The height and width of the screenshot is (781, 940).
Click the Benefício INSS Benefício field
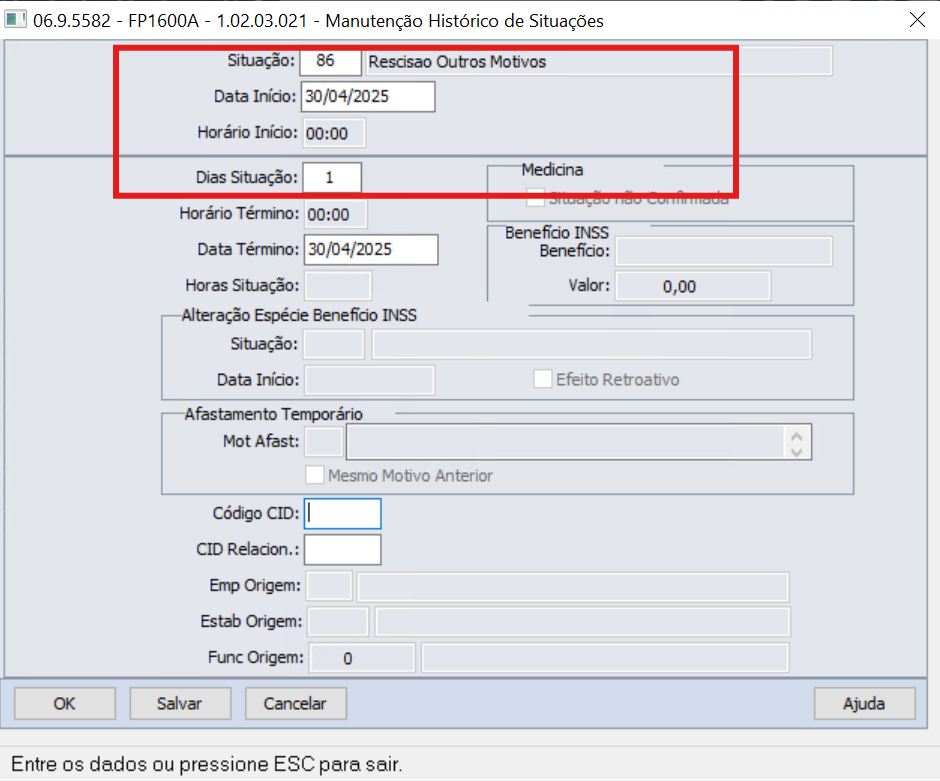724,251
